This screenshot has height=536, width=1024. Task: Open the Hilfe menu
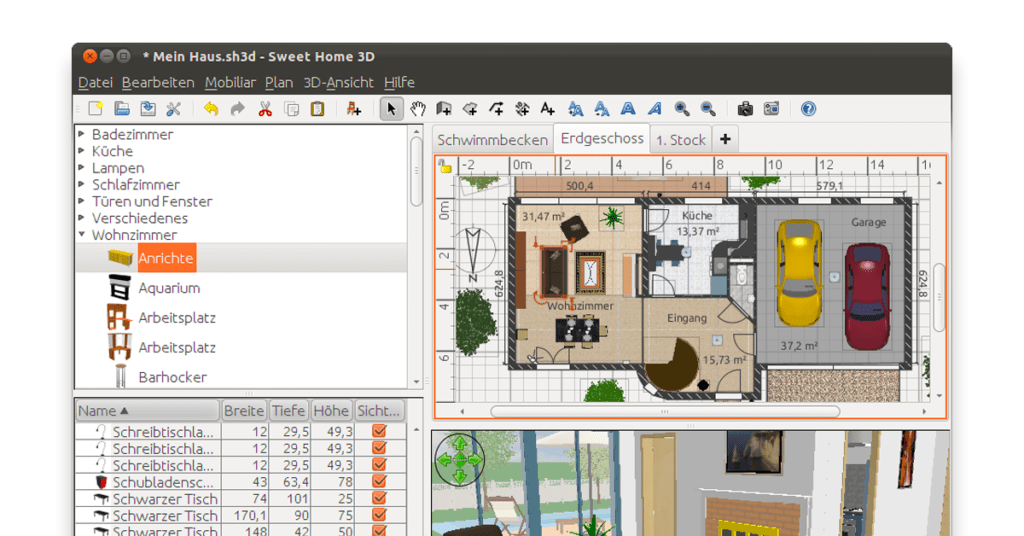pos(399,82)
